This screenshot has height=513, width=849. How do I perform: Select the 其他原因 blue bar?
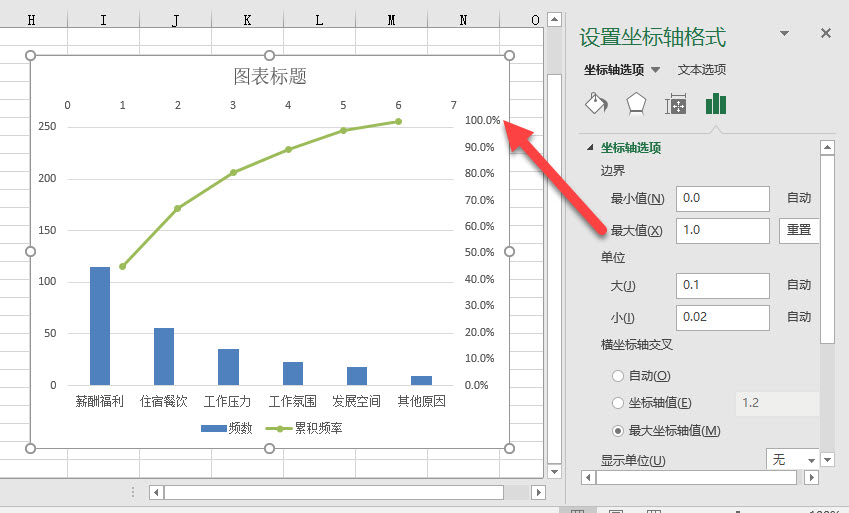click(x=421, y=380)
